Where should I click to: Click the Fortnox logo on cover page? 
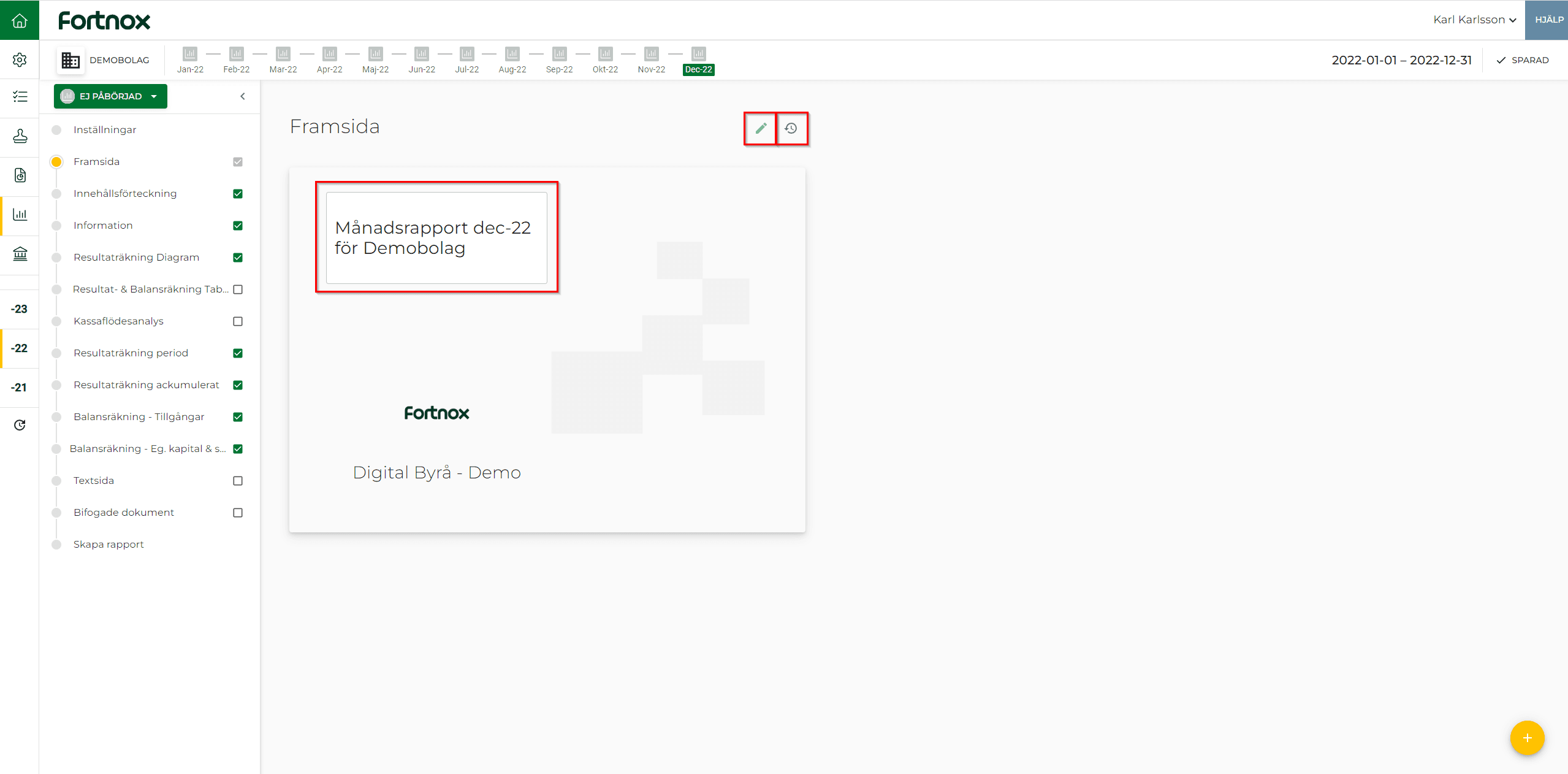coord(436,413)
